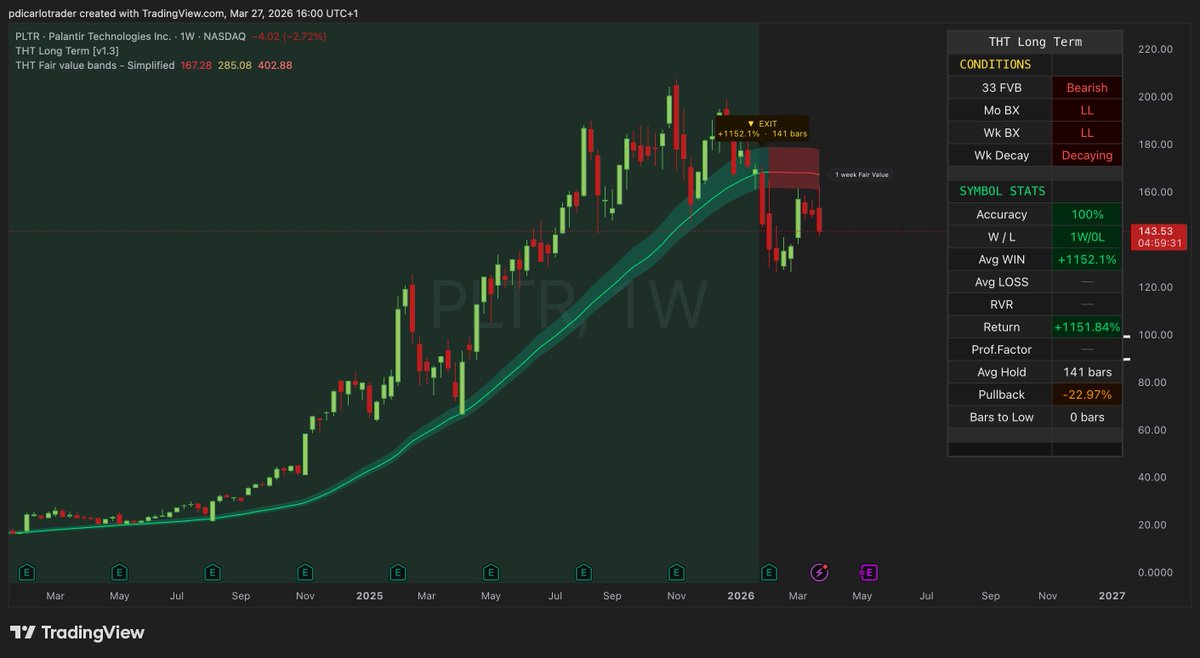Select the 'THT Long Term [v1.3]' indicator legend

point(68,50)
